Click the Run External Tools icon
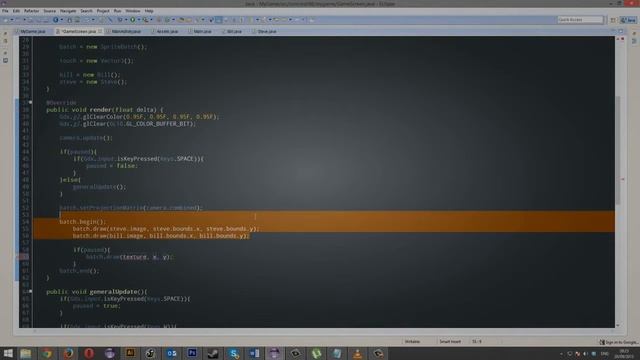 click(145, 20)
